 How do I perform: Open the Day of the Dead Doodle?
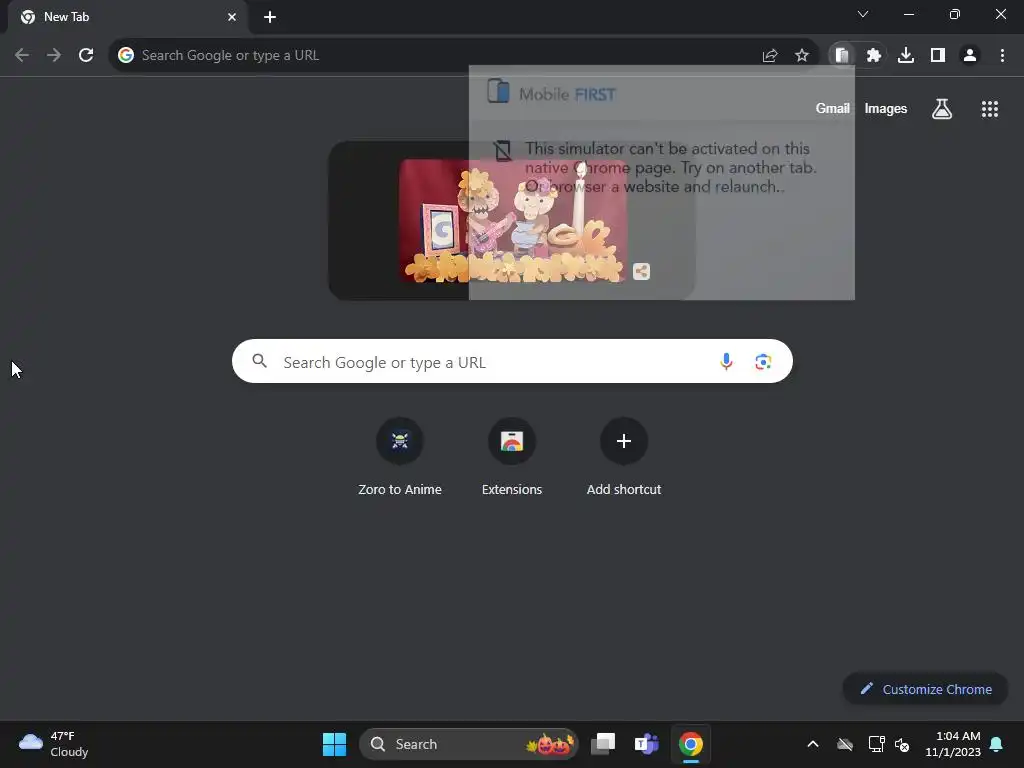click(x=512, y=221)
